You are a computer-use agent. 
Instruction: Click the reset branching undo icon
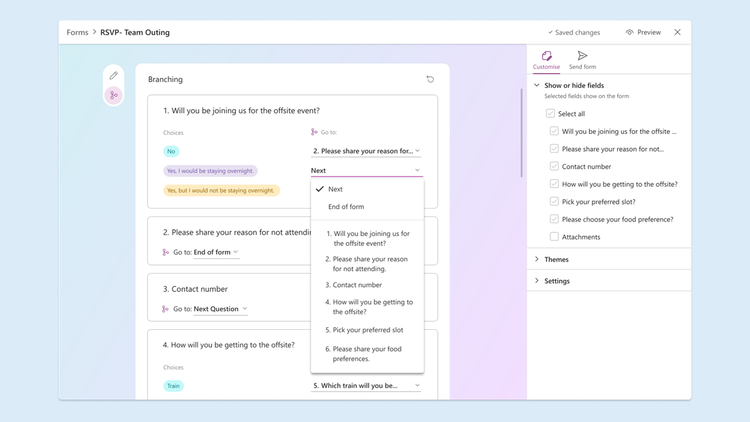(430, 79)
